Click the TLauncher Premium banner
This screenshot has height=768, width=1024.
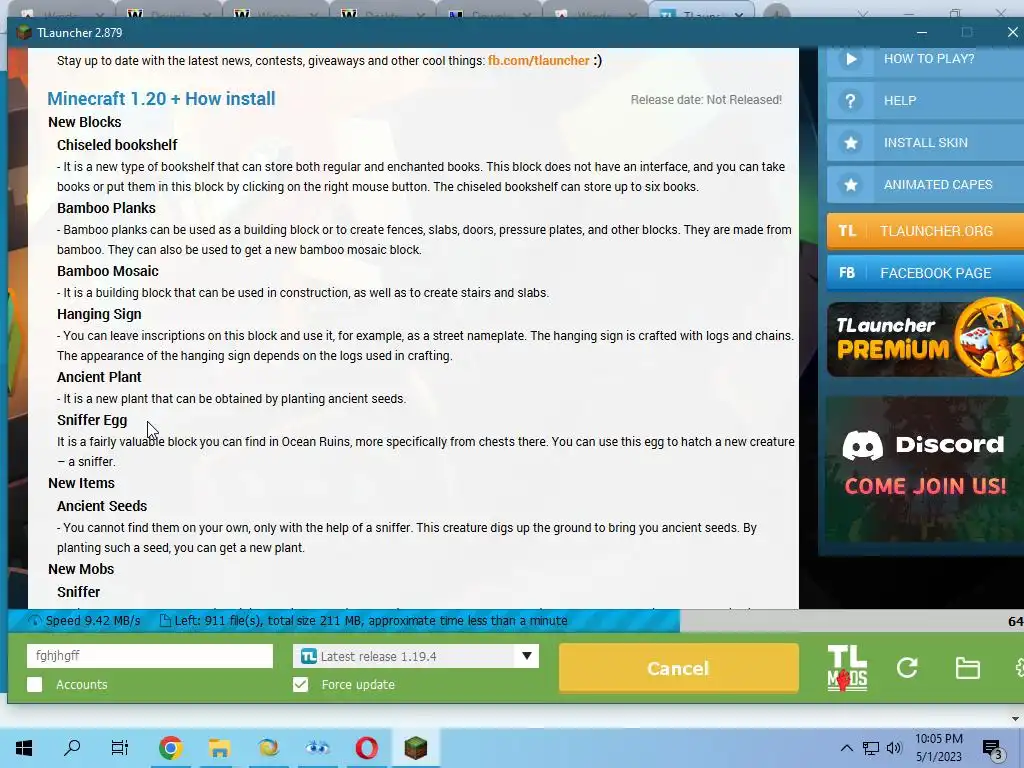[x=925, y=339]
